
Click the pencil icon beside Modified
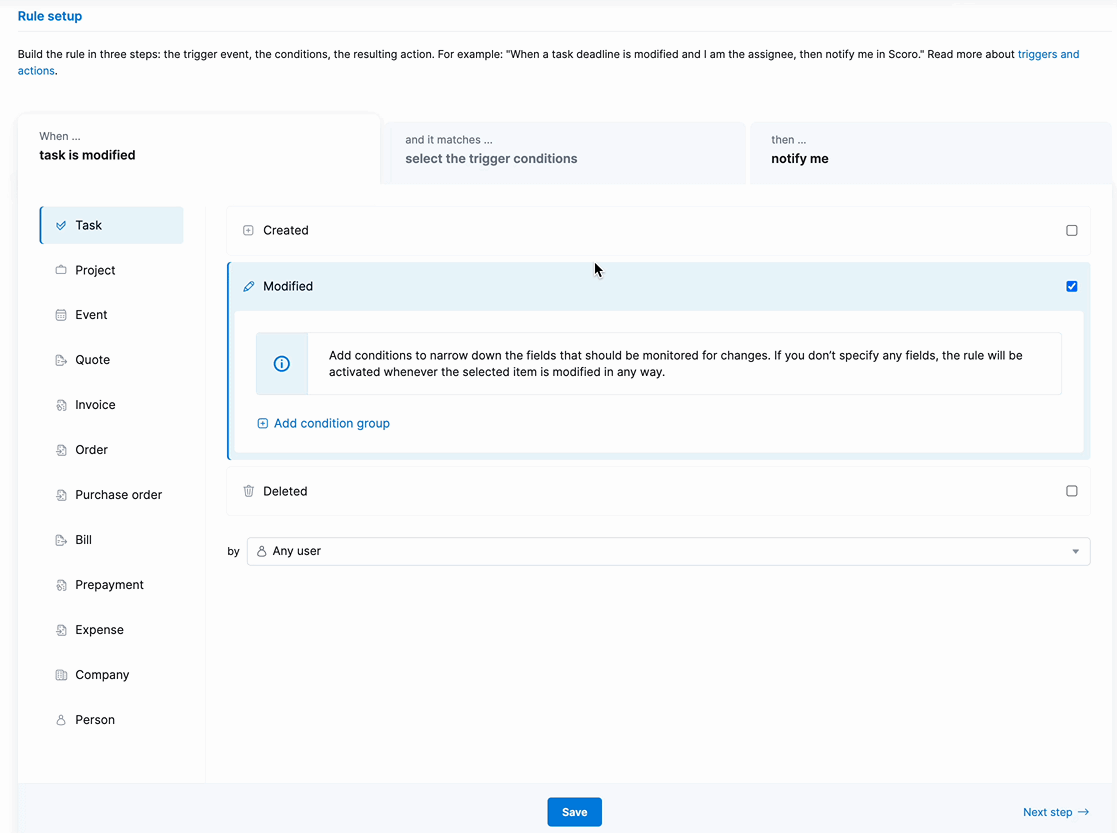tap(249, 286)
